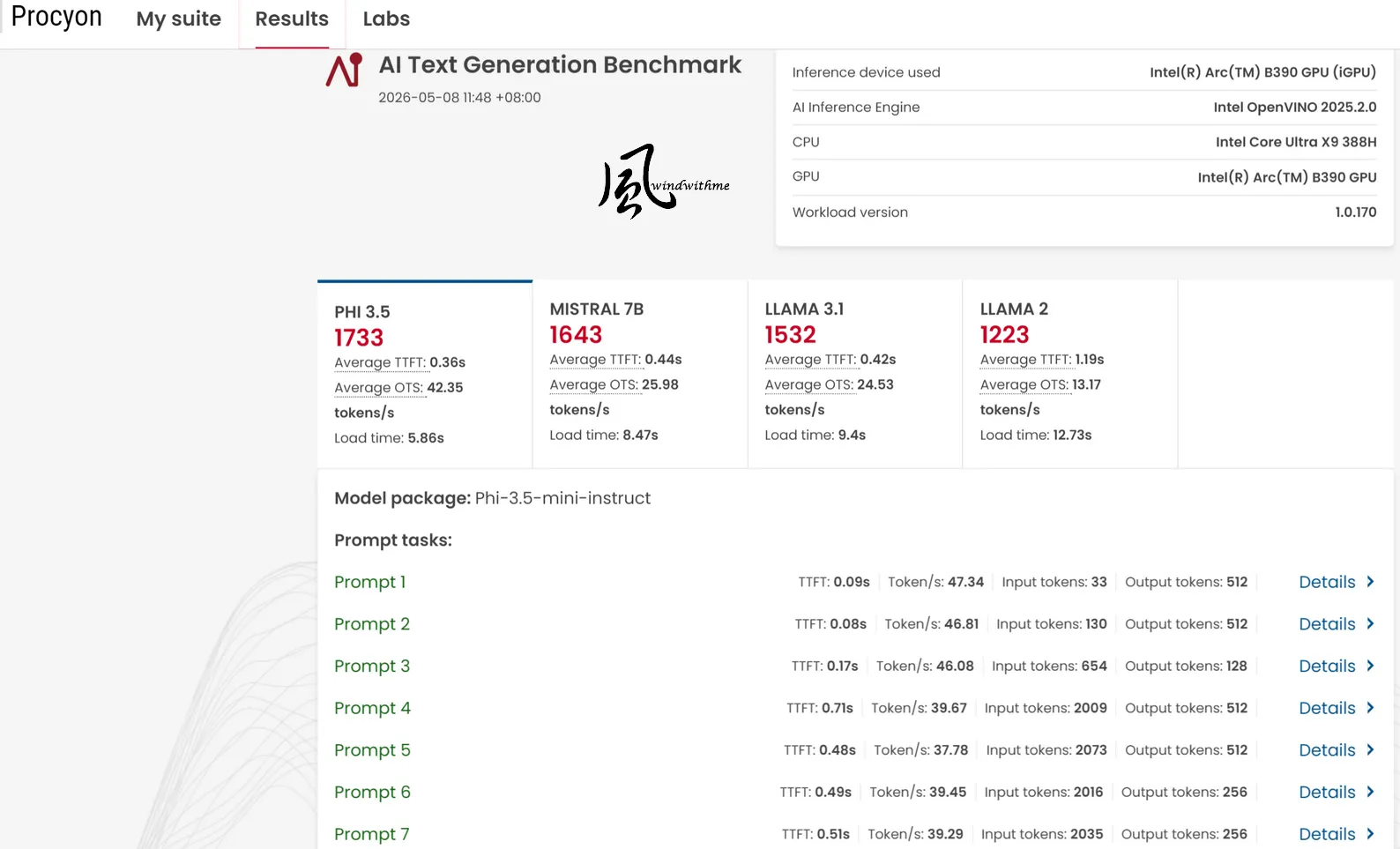Select the PHI 3.5 score tab

(425, 374)
